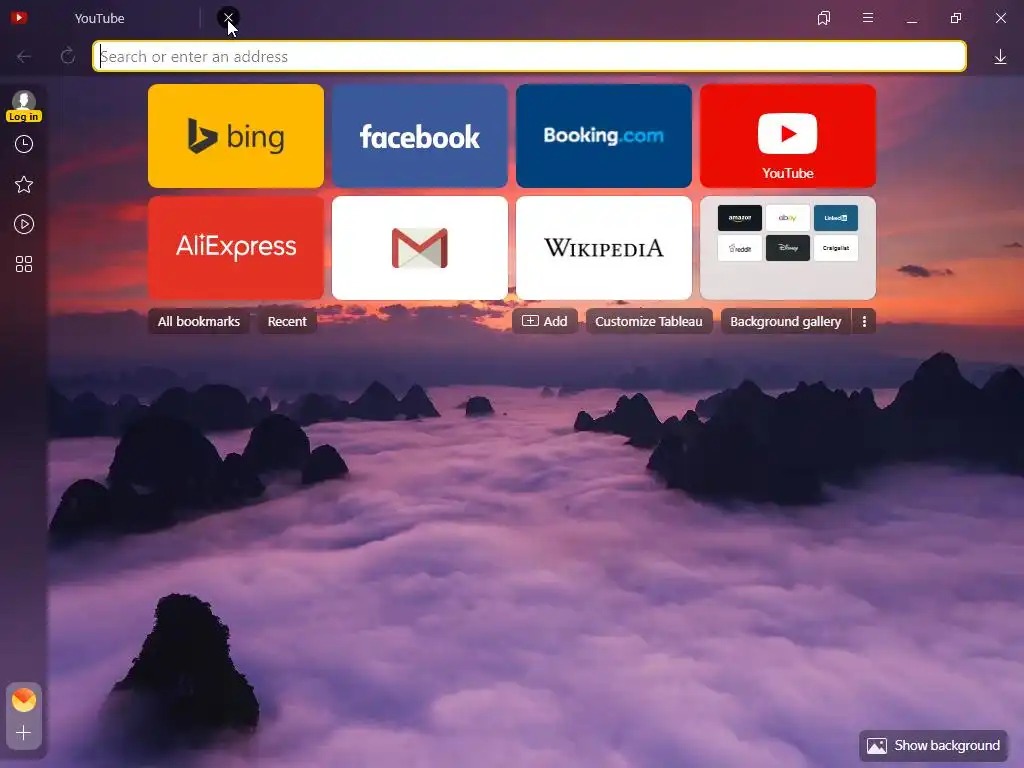Close the active new tab
Viewport: 1024px width, 768px height.
click(229, 18)
